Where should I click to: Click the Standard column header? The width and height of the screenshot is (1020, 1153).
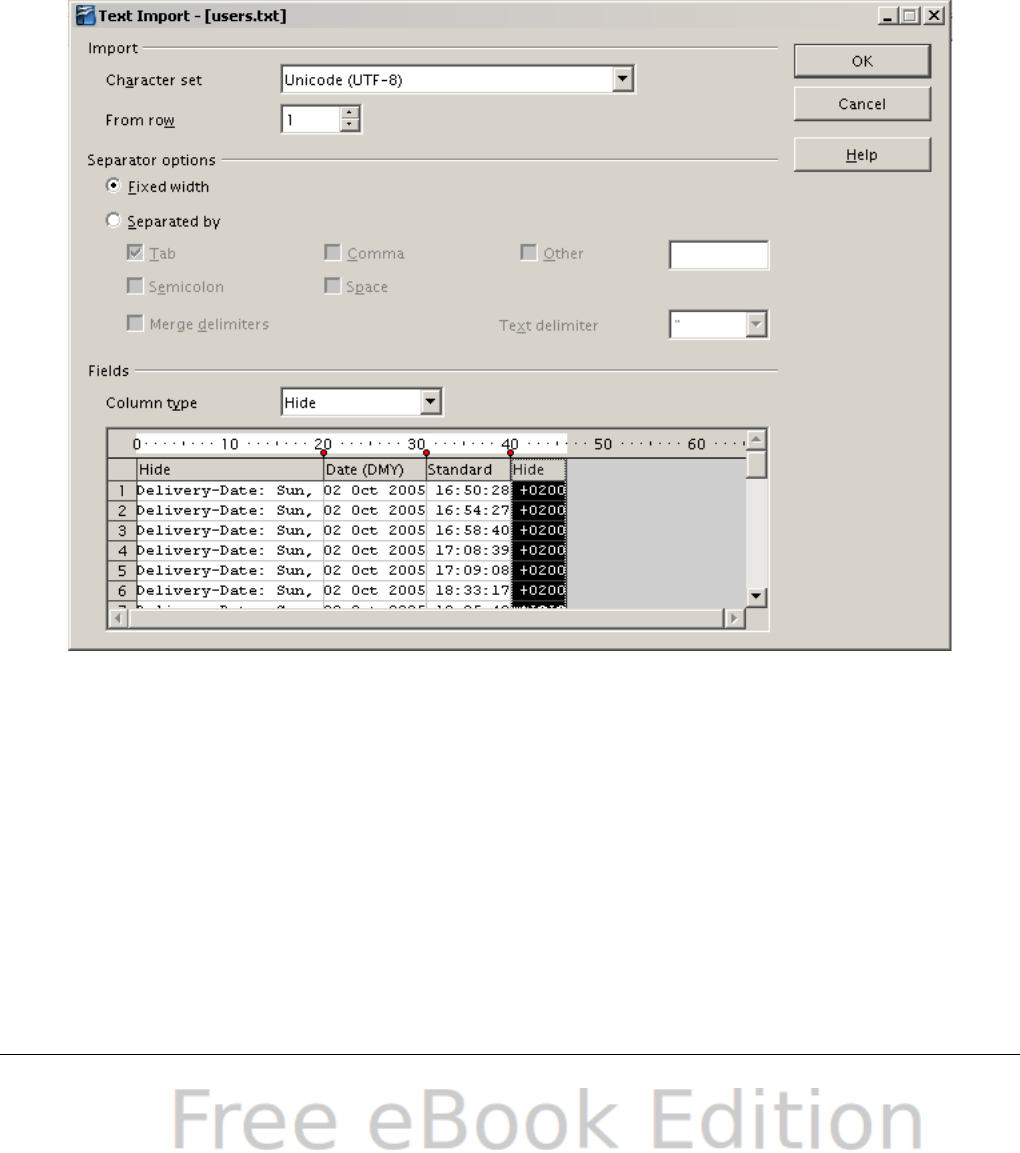click(x=468, y=469)
